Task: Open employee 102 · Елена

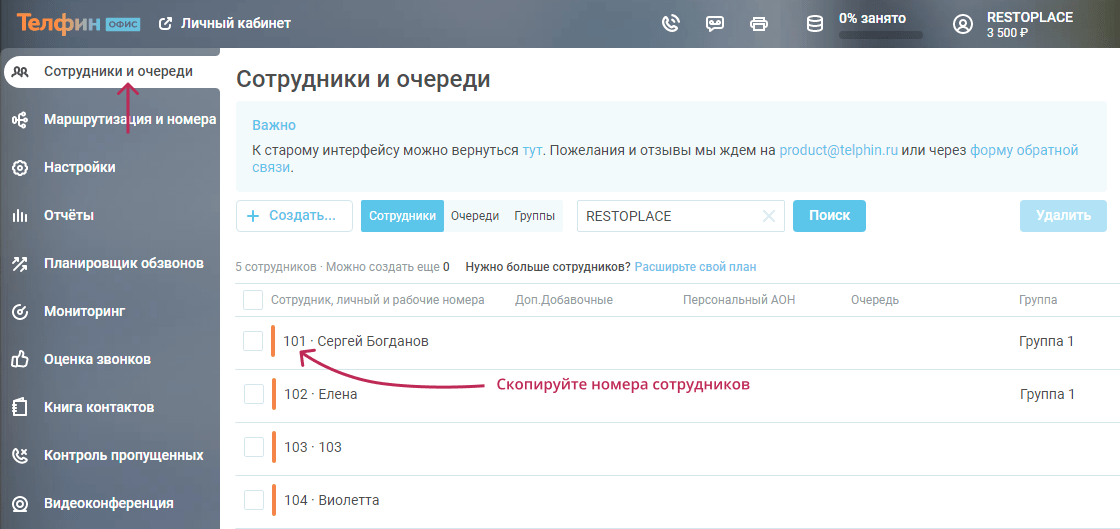Action: coord(321,394)
